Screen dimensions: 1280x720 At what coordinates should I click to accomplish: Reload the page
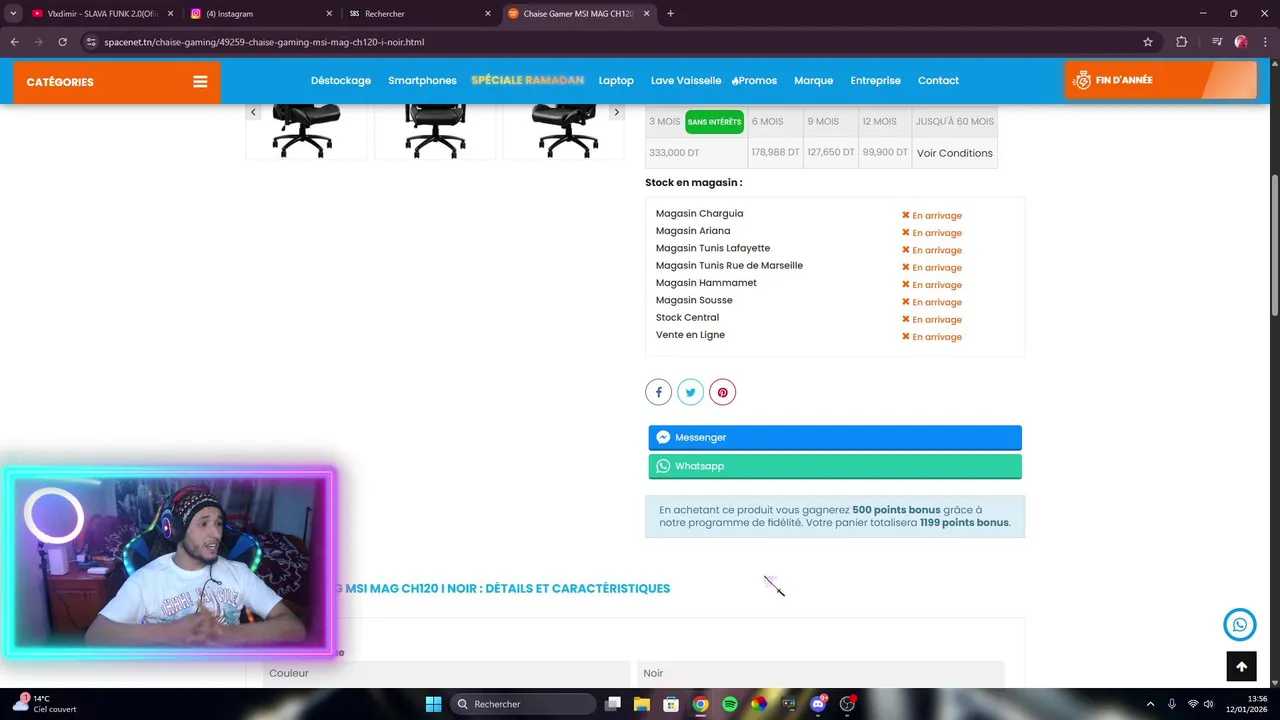tap(62, 42)
